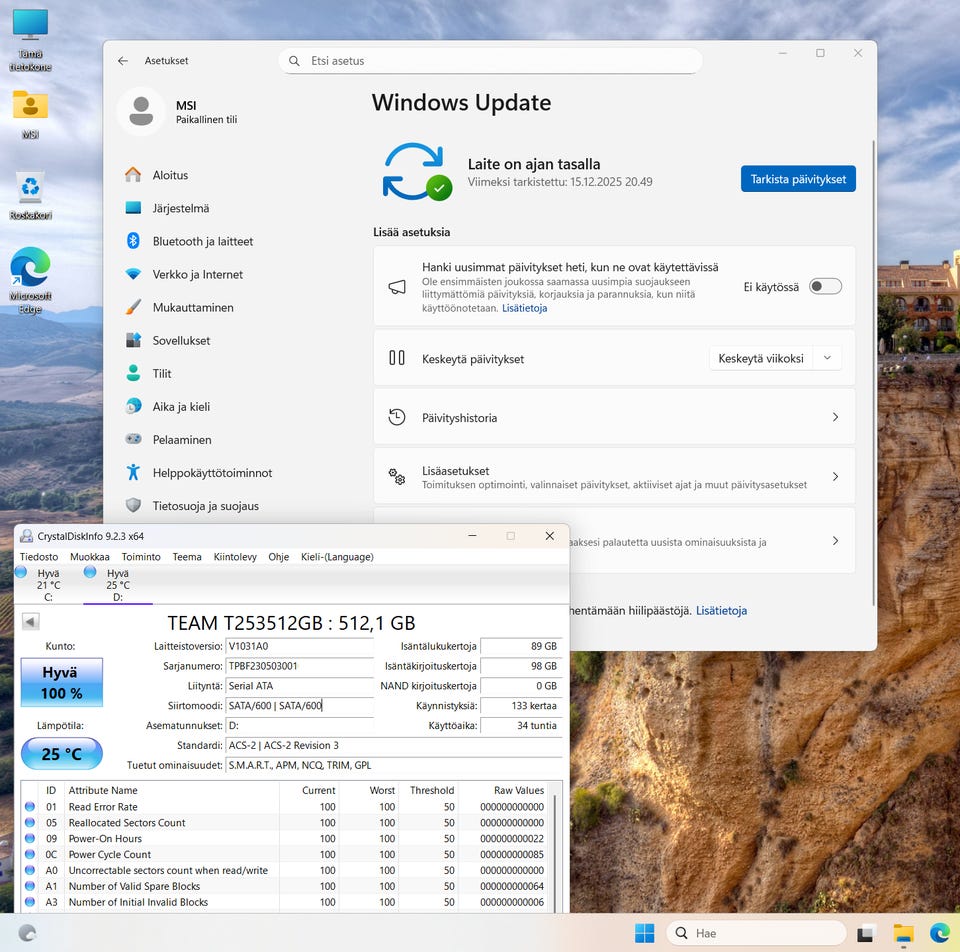
Task: Click the 25 °C temperature button
Action: 62,754
